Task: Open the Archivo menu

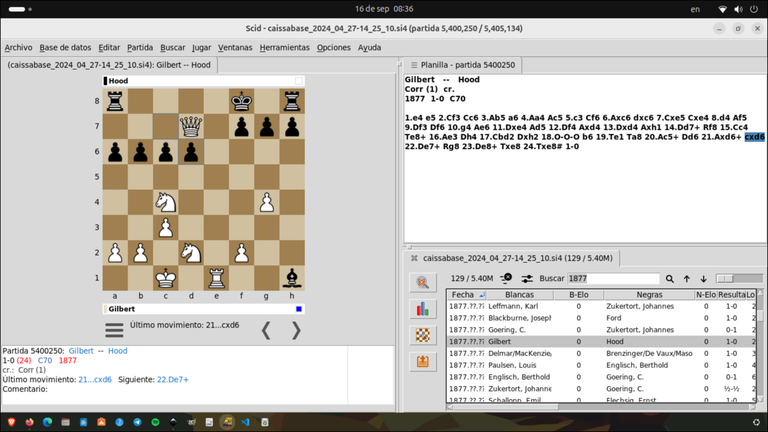Action: click(19, 48)
